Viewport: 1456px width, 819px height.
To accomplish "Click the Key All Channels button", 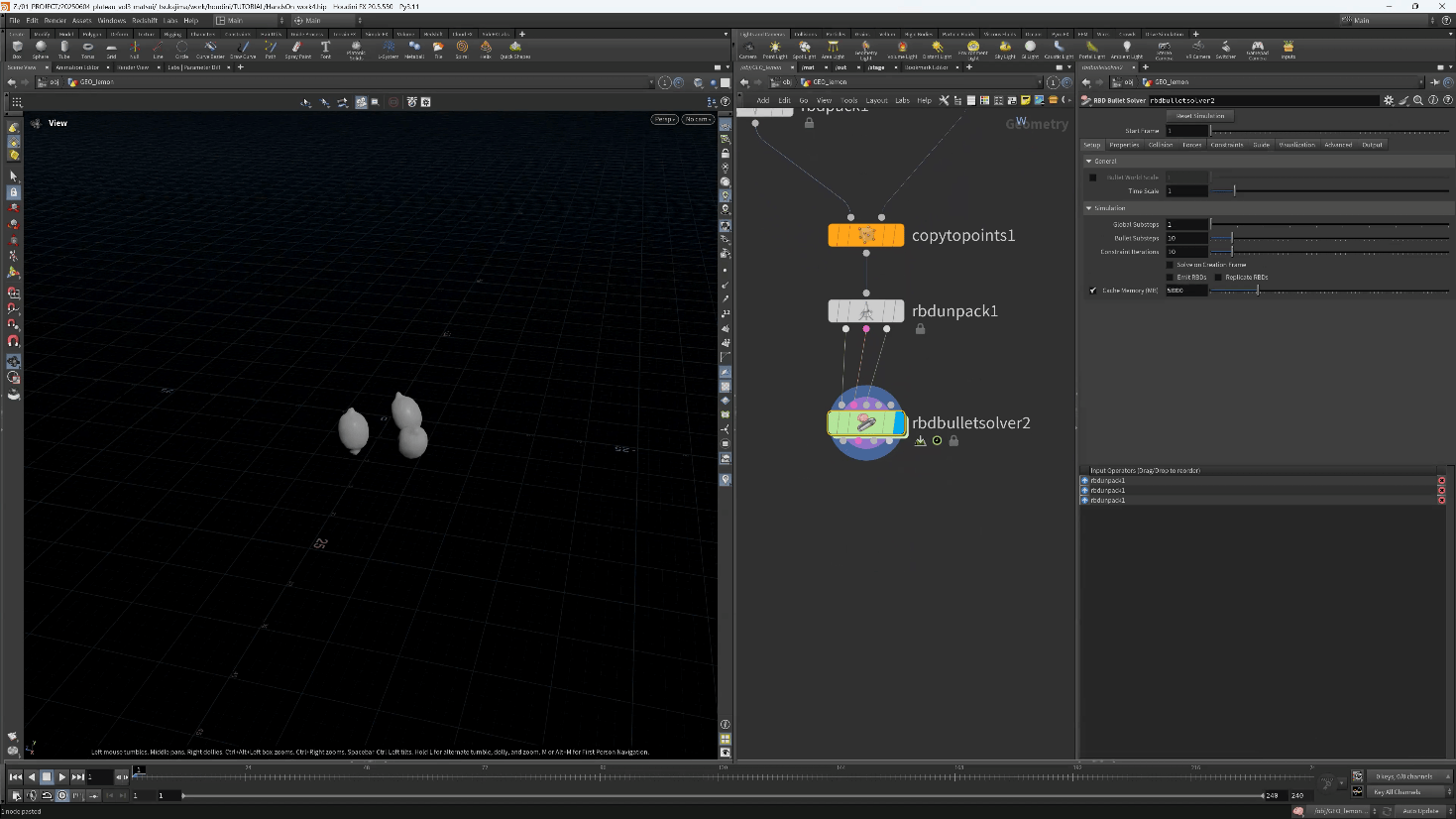I will [1398, 792].
